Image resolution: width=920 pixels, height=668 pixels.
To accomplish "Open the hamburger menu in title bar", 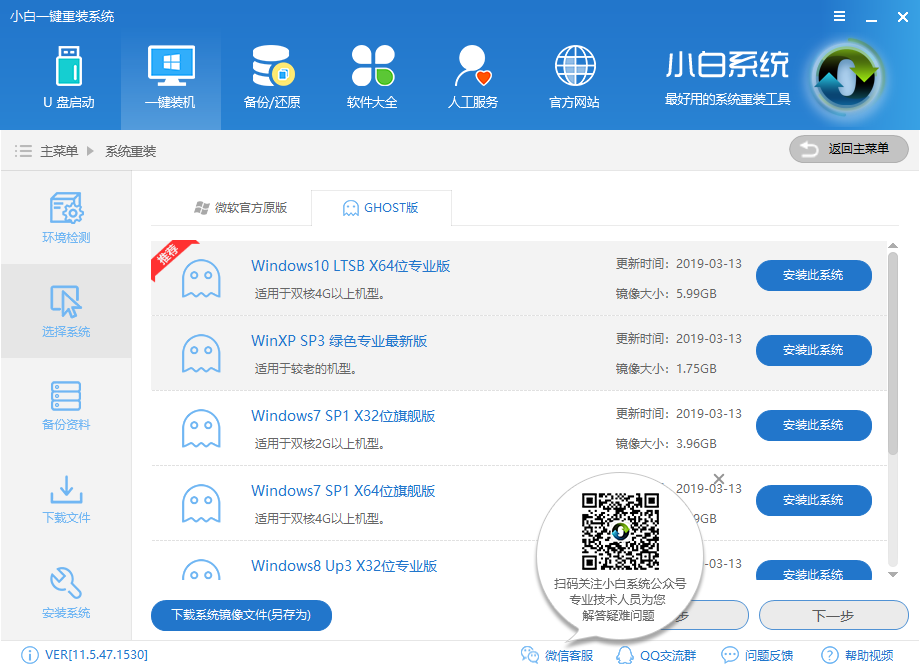I will (838, 16).
